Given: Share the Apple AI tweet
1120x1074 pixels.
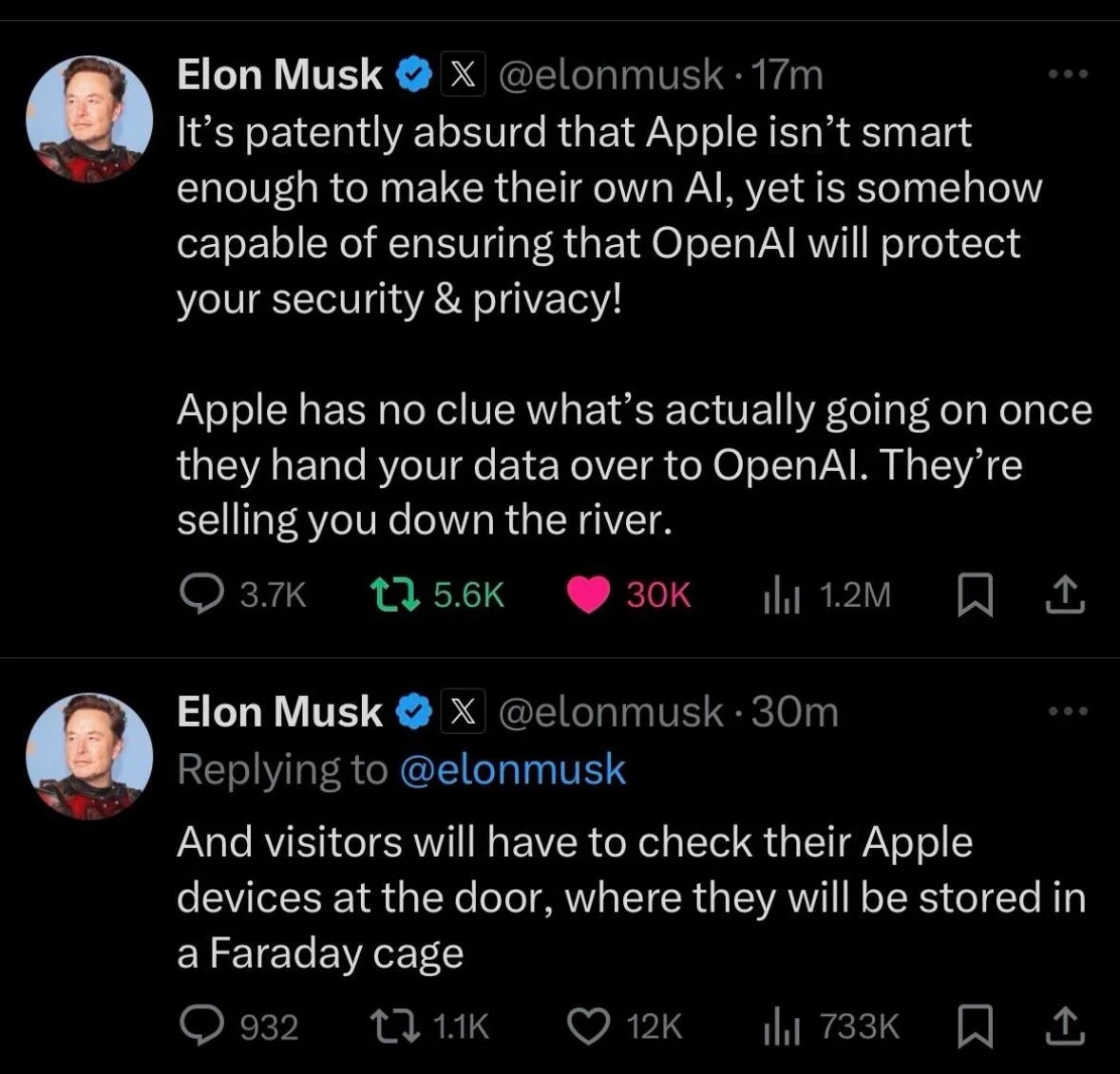Looking at the screenshot, I should tap(1063, 594).
